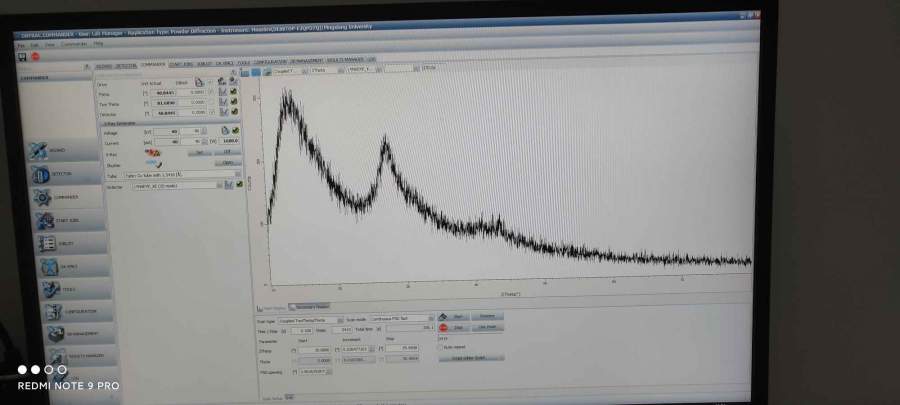
Task: Open the File menu
Action: [x=21, y=44]
